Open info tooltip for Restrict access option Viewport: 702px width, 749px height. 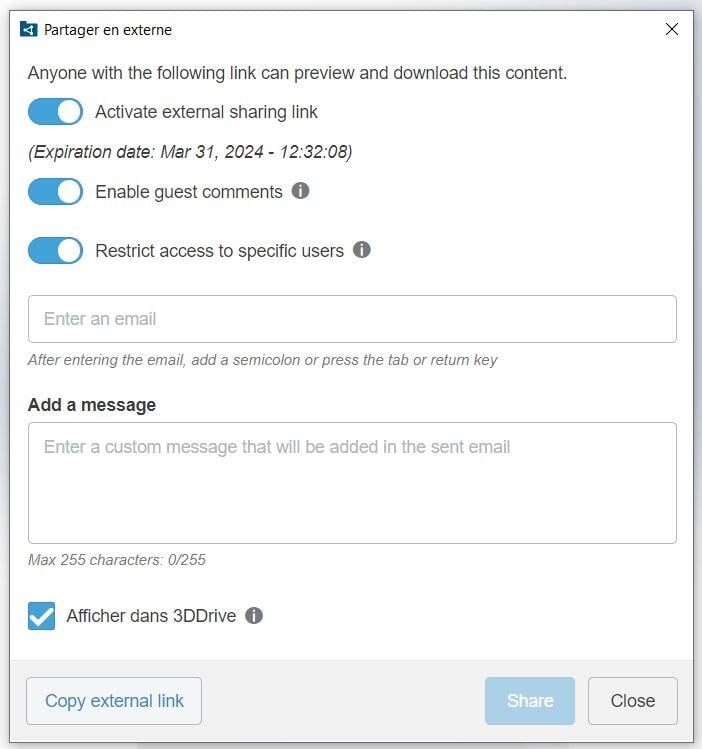coord(362,250)
